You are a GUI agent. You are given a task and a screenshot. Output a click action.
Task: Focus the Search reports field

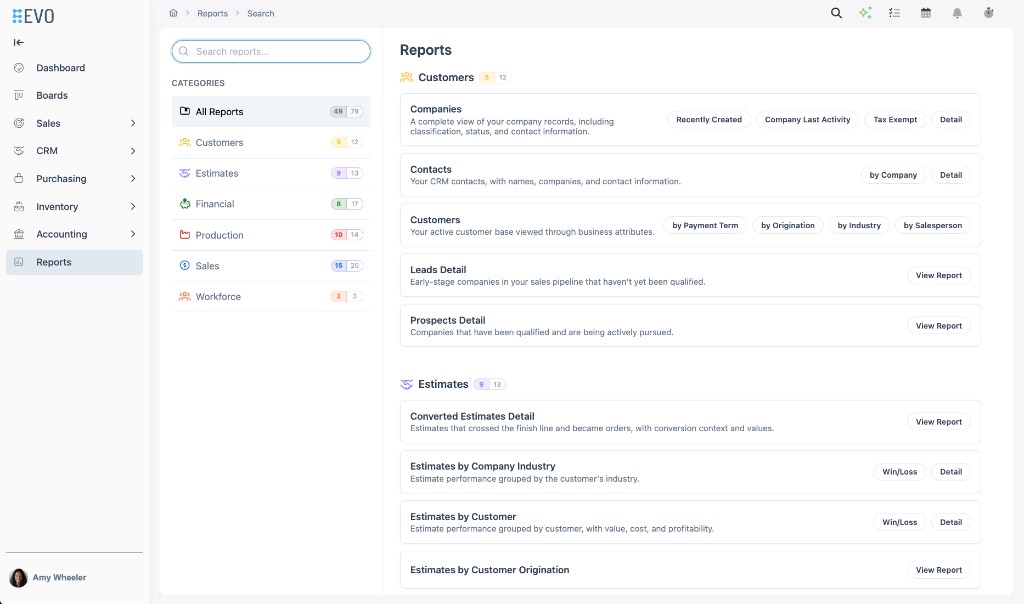(271, 52)
